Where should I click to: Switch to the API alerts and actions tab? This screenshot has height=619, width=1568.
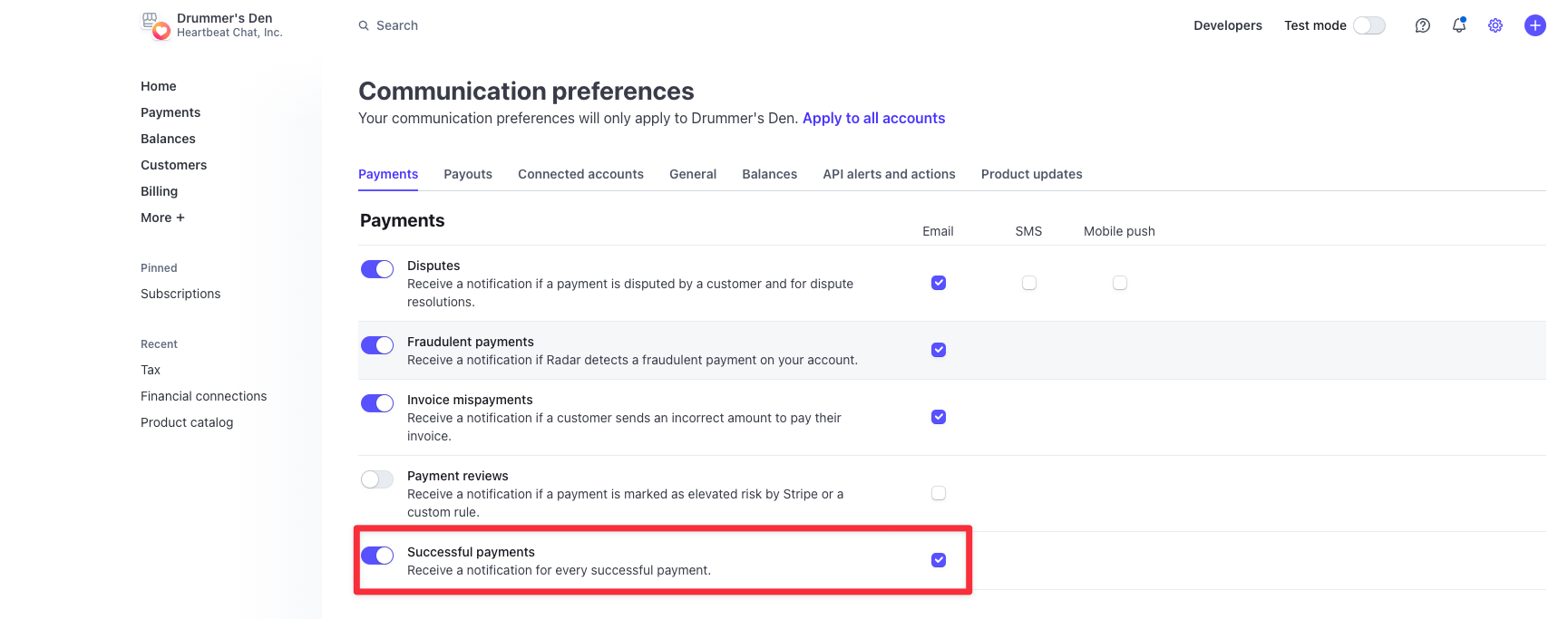888,174
